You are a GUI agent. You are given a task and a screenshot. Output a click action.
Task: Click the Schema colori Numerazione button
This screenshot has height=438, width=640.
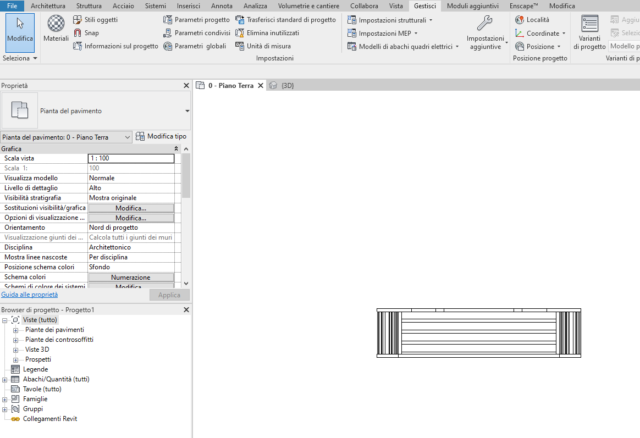coord(131,278)
